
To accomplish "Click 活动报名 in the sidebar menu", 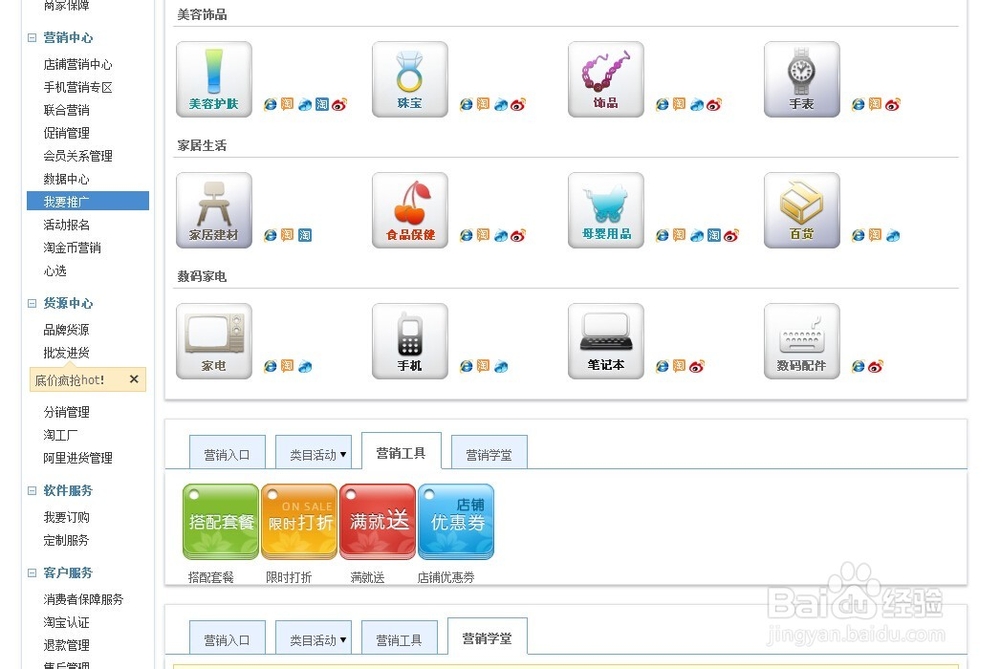I will 67,224.
